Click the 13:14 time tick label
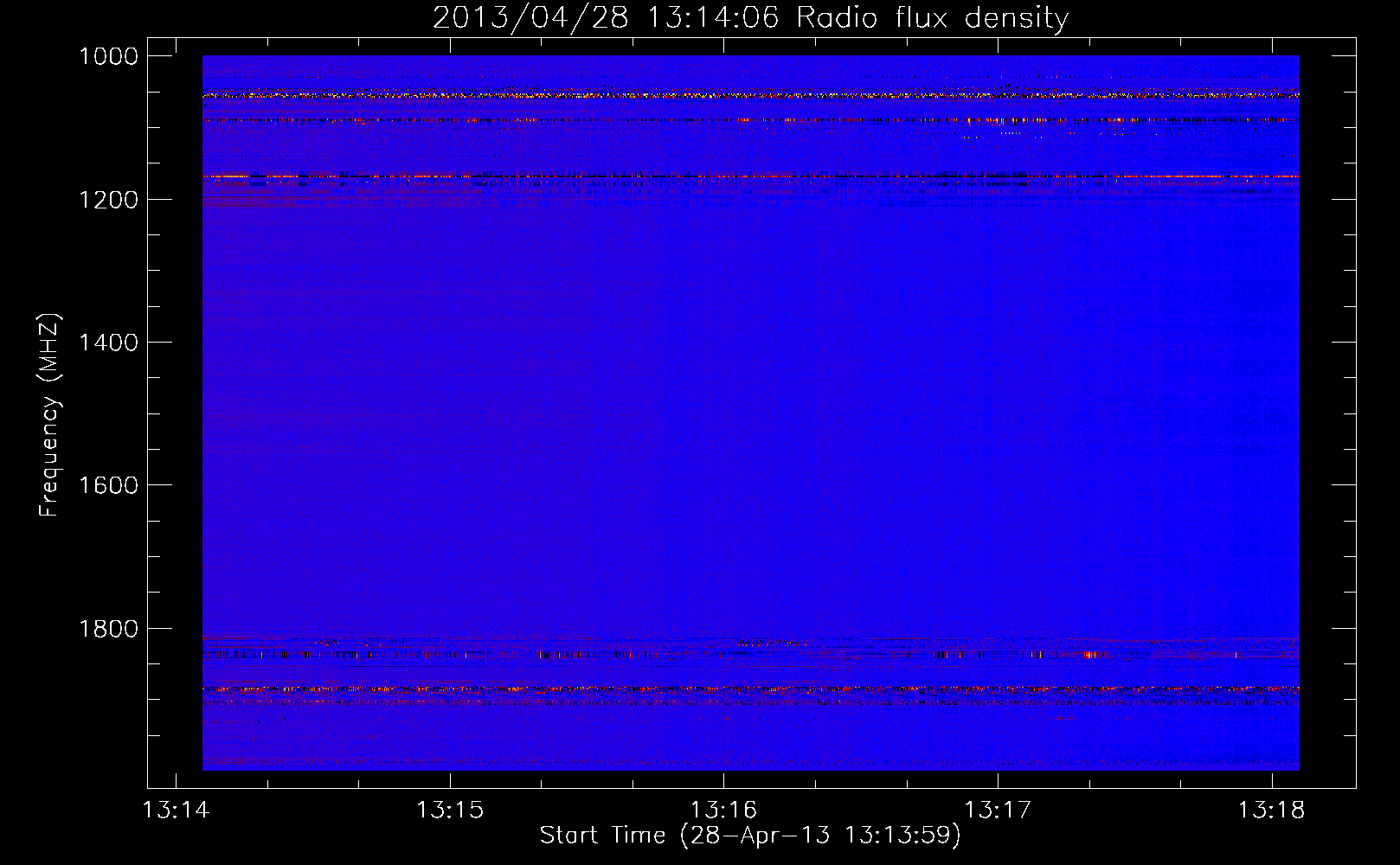1400x865 pixels. (x=176, y=811)
